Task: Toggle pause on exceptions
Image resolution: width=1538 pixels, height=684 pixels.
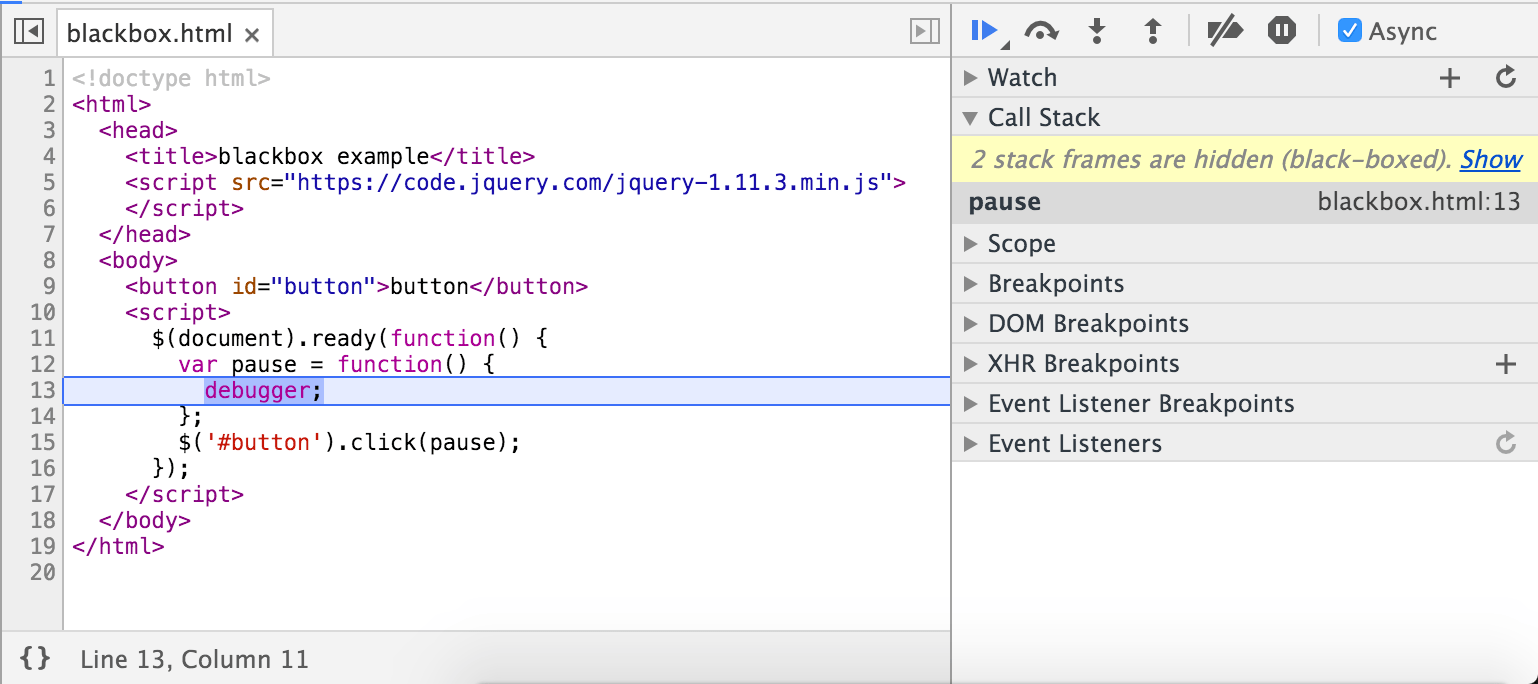Action: pyautogui.click(x=1281, y=31)
